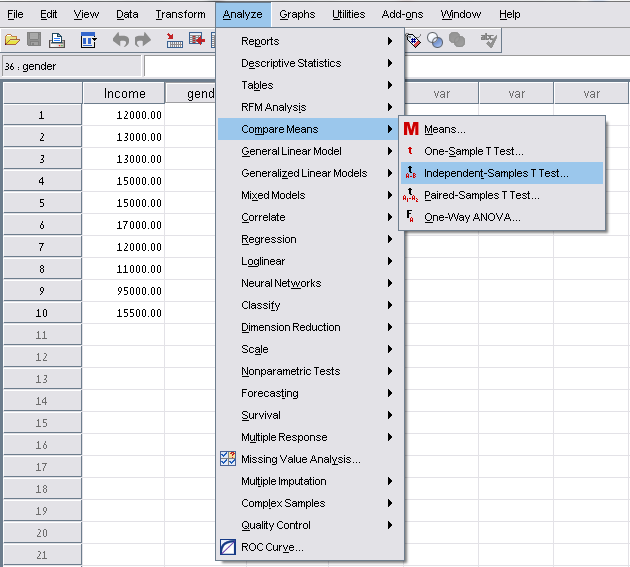Expand the Dimension Reduction submenu
Screen dimensions: 630x567
308,327
